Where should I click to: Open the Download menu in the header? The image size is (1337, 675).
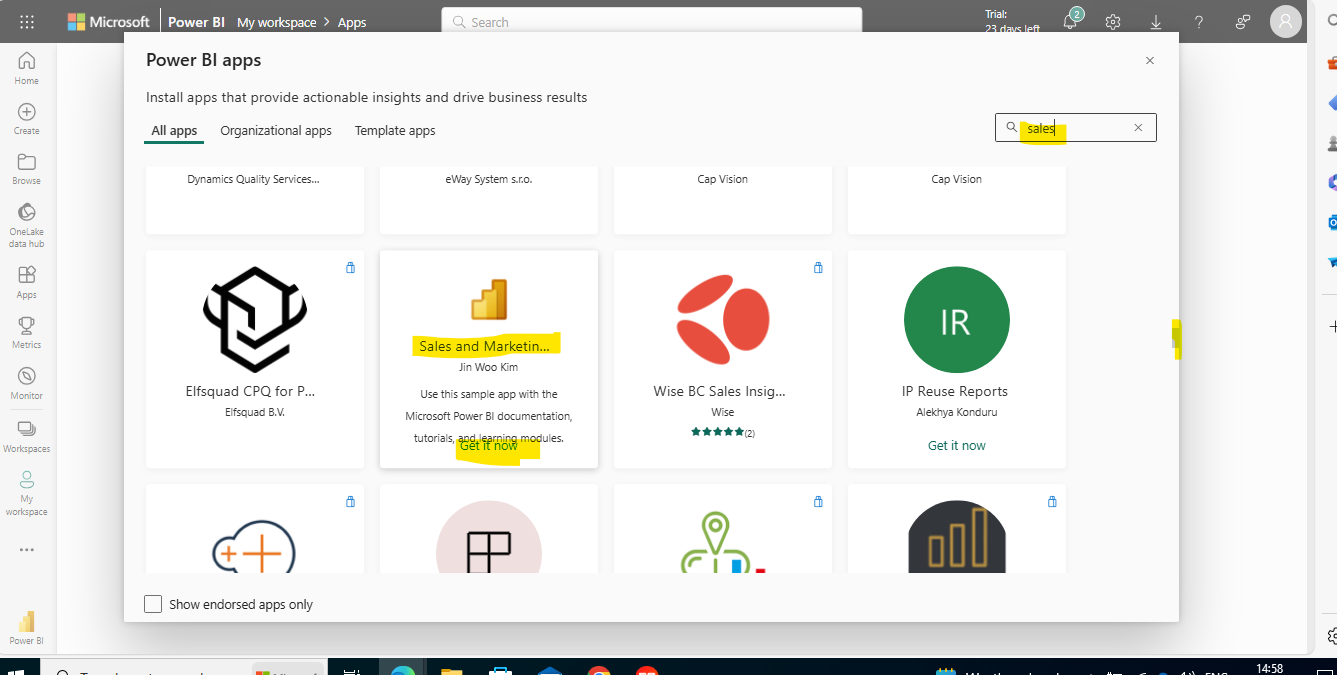[1156, 22]
